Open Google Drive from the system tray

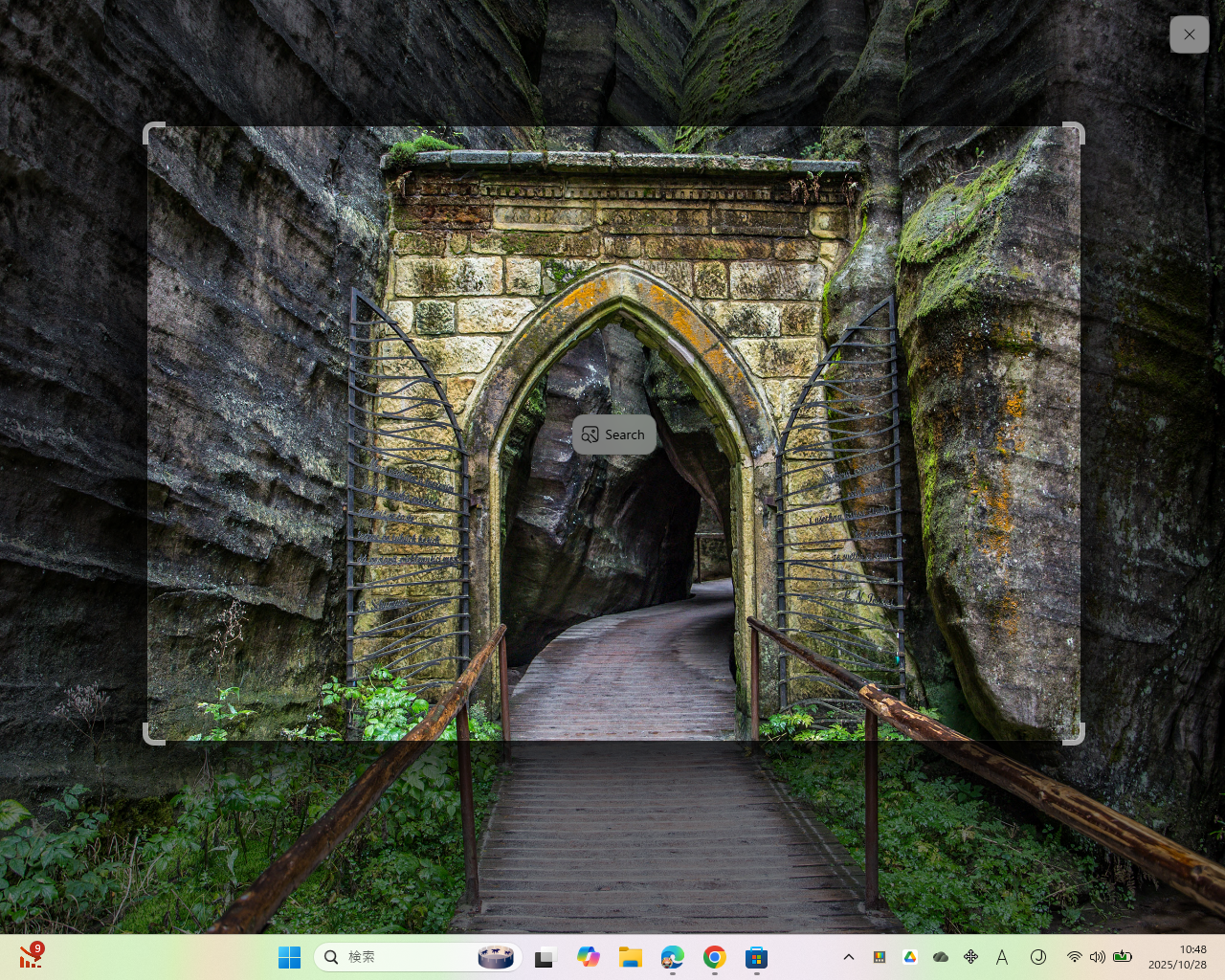(x=909, y=956)
